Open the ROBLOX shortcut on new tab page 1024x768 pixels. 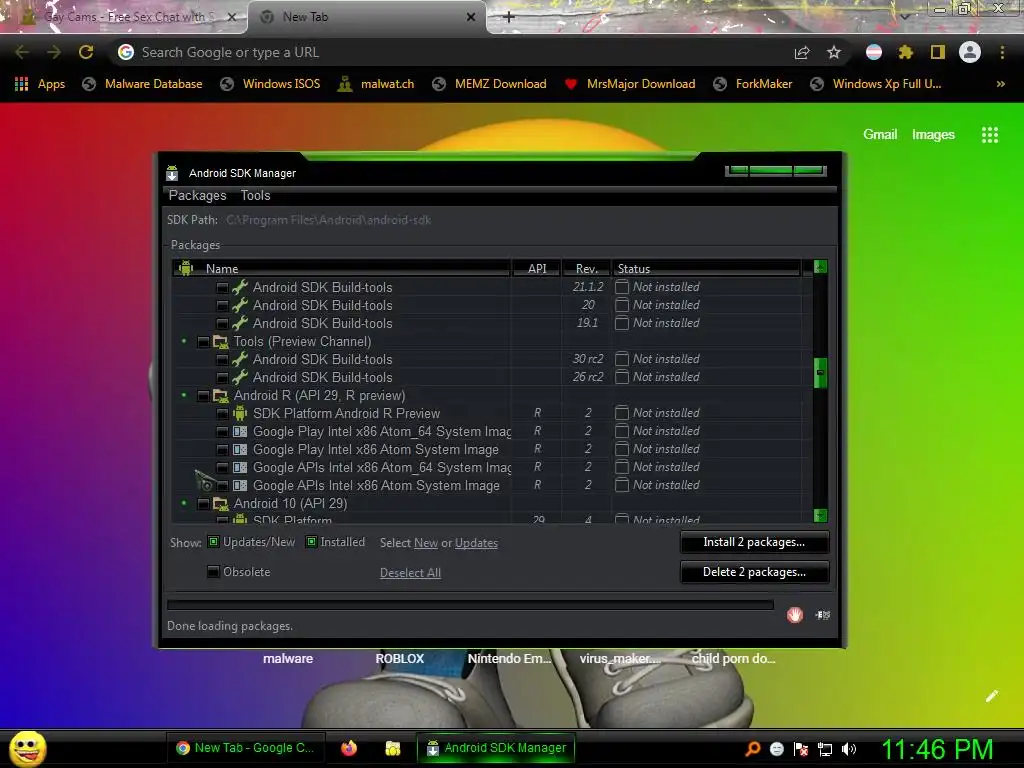tap(400, 658)
